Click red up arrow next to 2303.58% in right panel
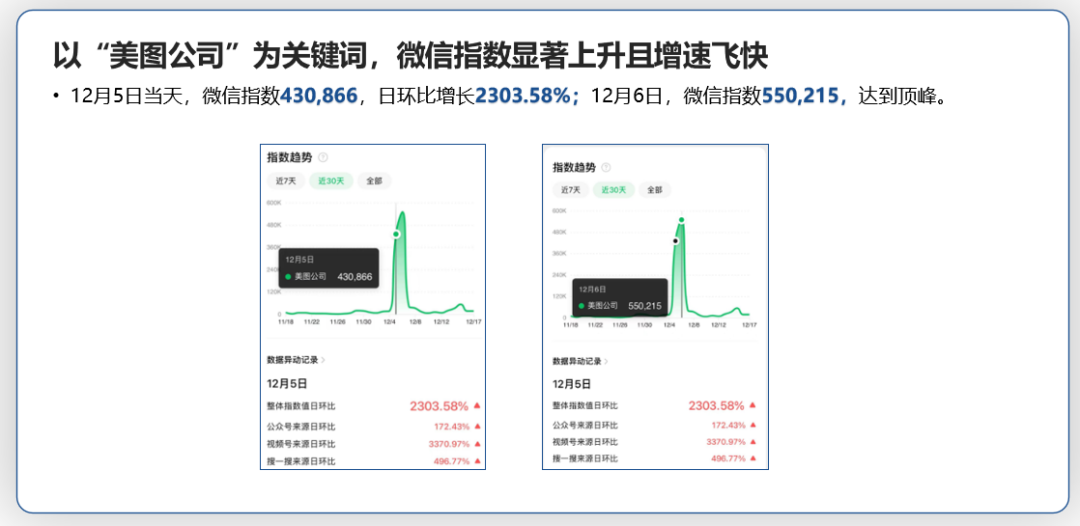1080x526 pixels. 753,405
